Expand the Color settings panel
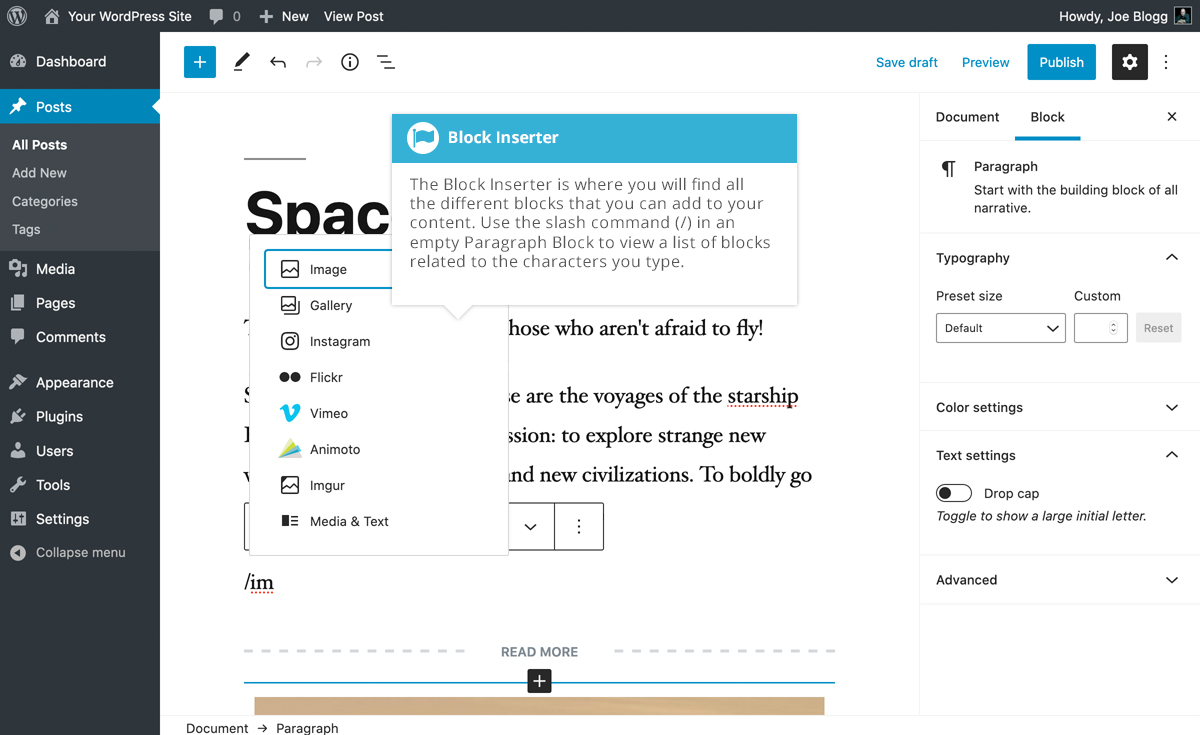 [1059, 407]
